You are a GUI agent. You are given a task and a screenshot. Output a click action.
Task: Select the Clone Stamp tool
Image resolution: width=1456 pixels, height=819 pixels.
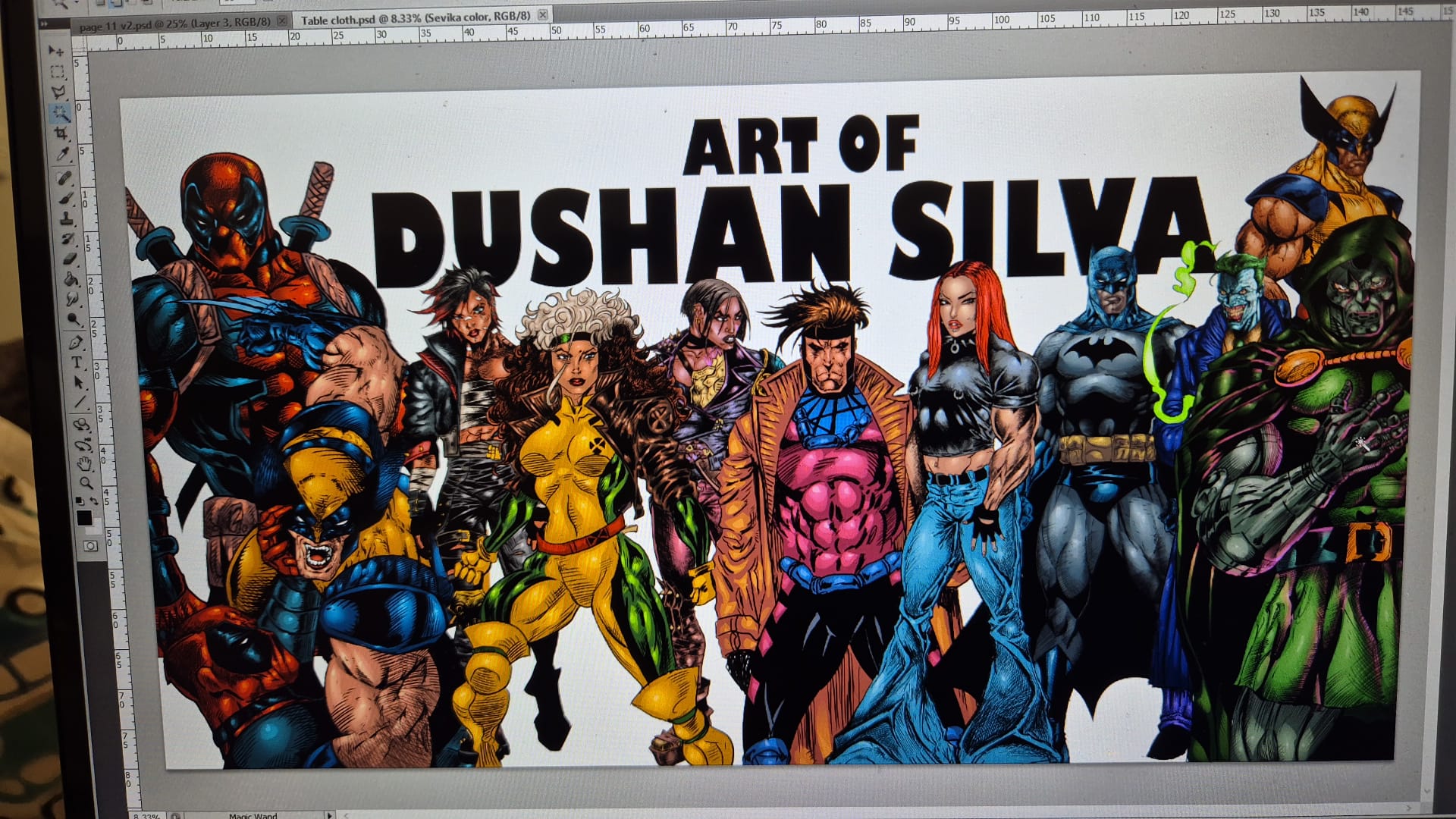(x=67, y=218)
